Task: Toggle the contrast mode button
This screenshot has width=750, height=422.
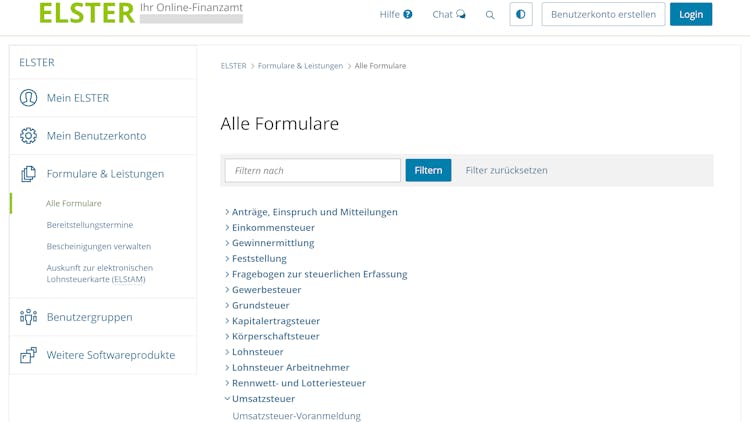Action: click(521, 14)
